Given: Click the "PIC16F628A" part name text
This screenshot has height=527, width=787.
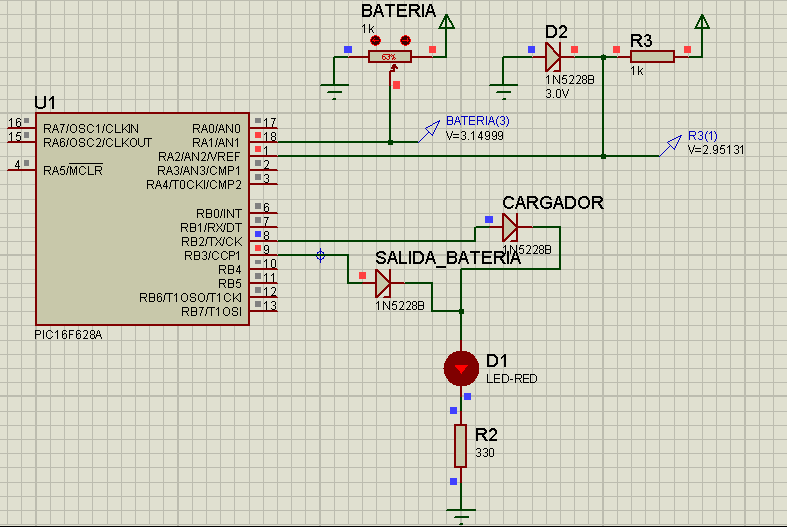Looking at the screenshot, I should [x=68, y=335].
